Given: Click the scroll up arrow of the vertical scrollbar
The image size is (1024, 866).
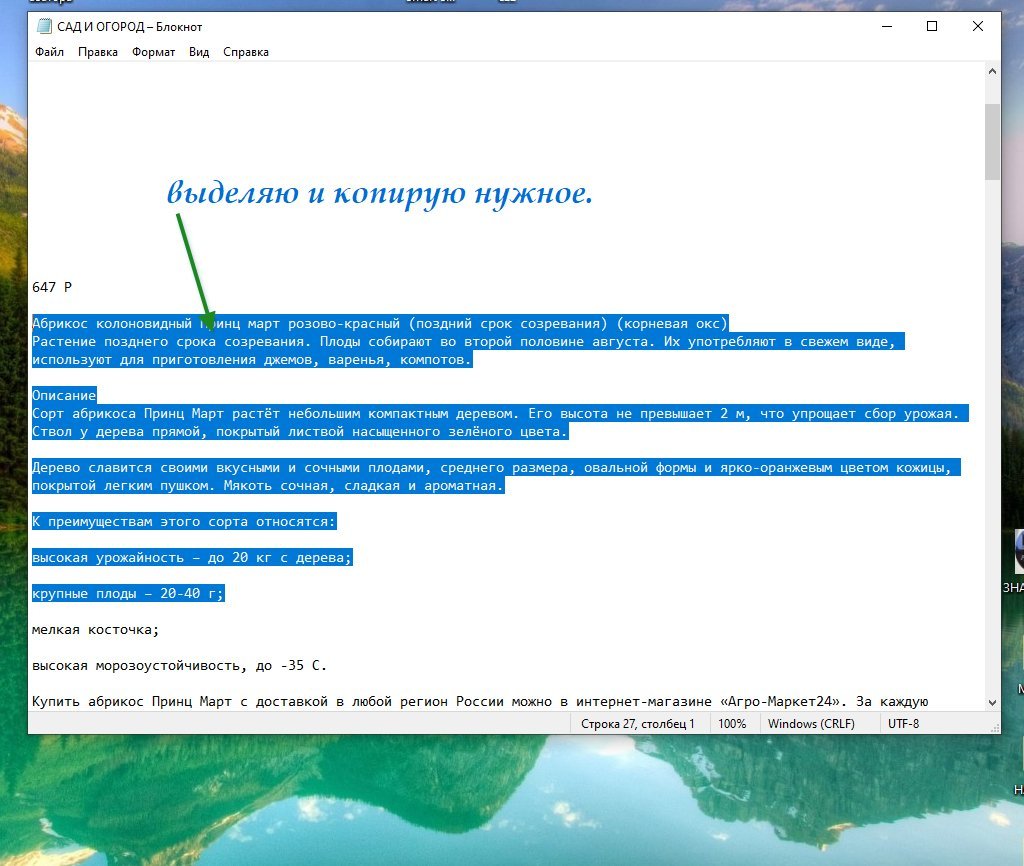Looking at the screenshot, I should click(x=992, y=71).
